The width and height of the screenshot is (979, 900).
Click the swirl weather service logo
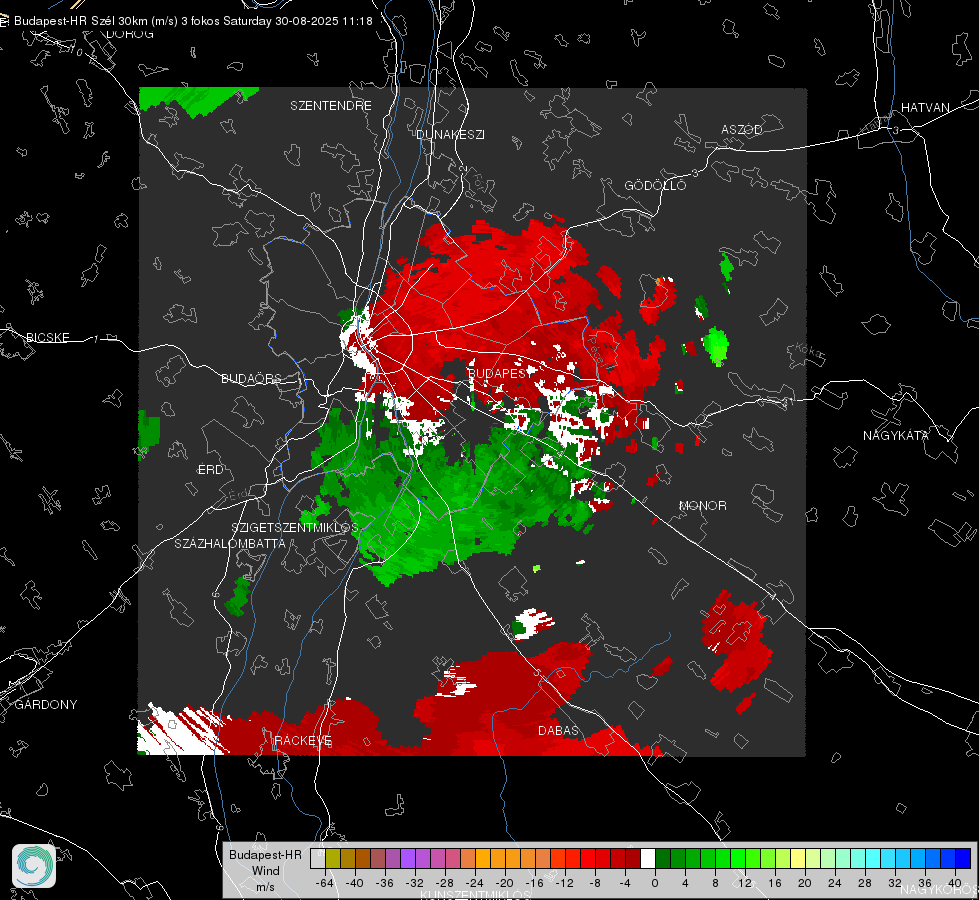pos(34,866)
